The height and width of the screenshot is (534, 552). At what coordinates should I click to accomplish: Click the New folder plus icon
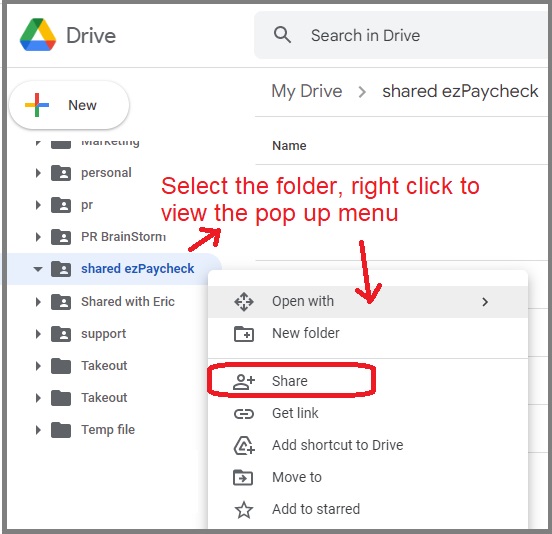coord(244,334)
